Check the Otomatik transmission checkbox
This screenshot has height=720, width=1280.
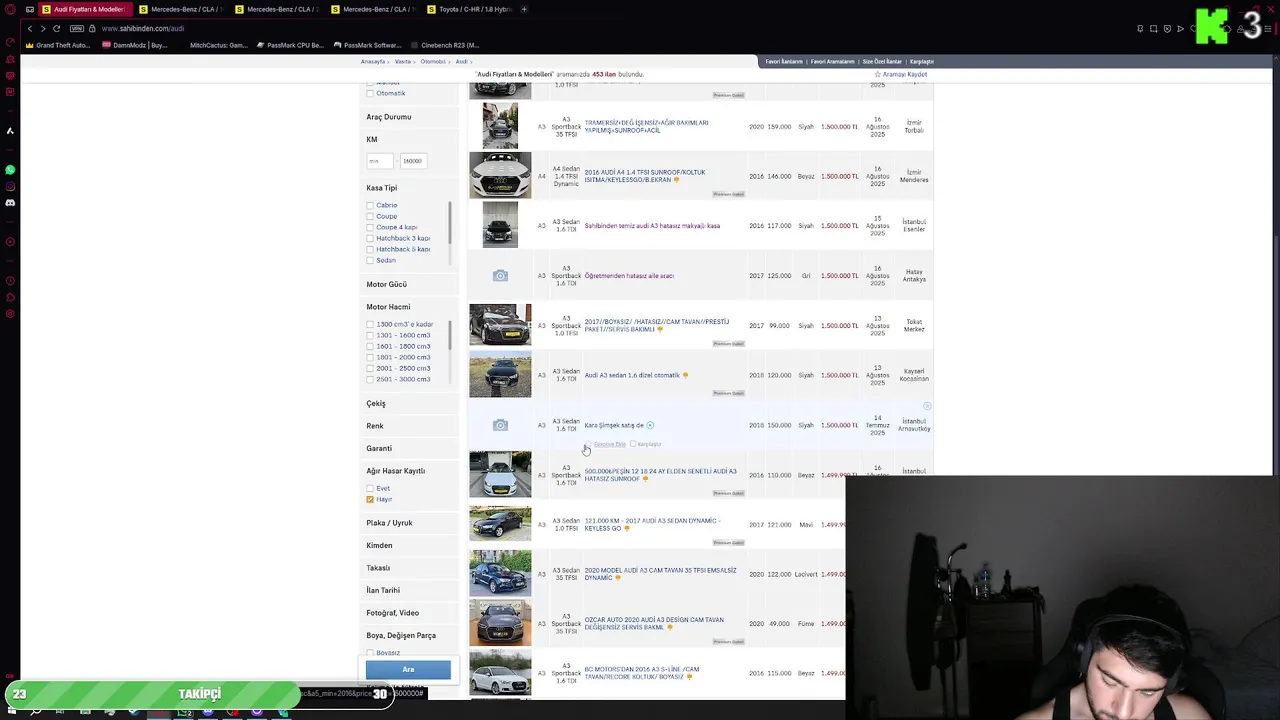coord(370,94)
